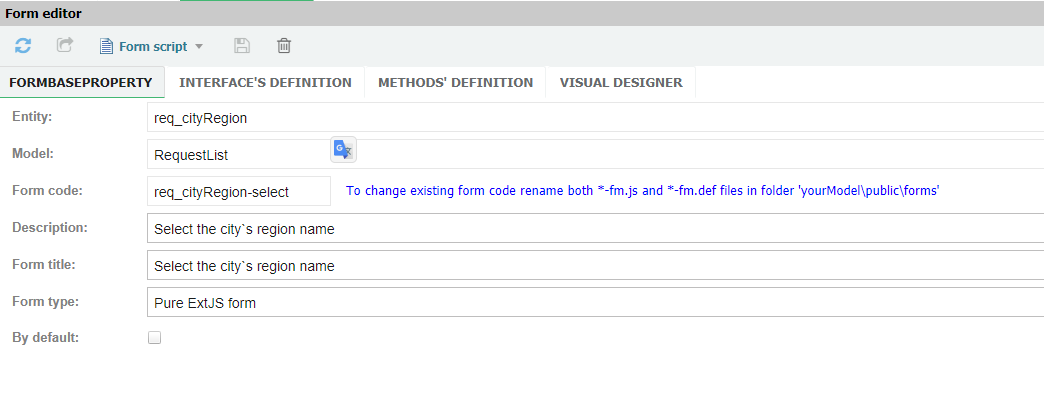Click the Google Translate icon near Model

pos(343,150)
